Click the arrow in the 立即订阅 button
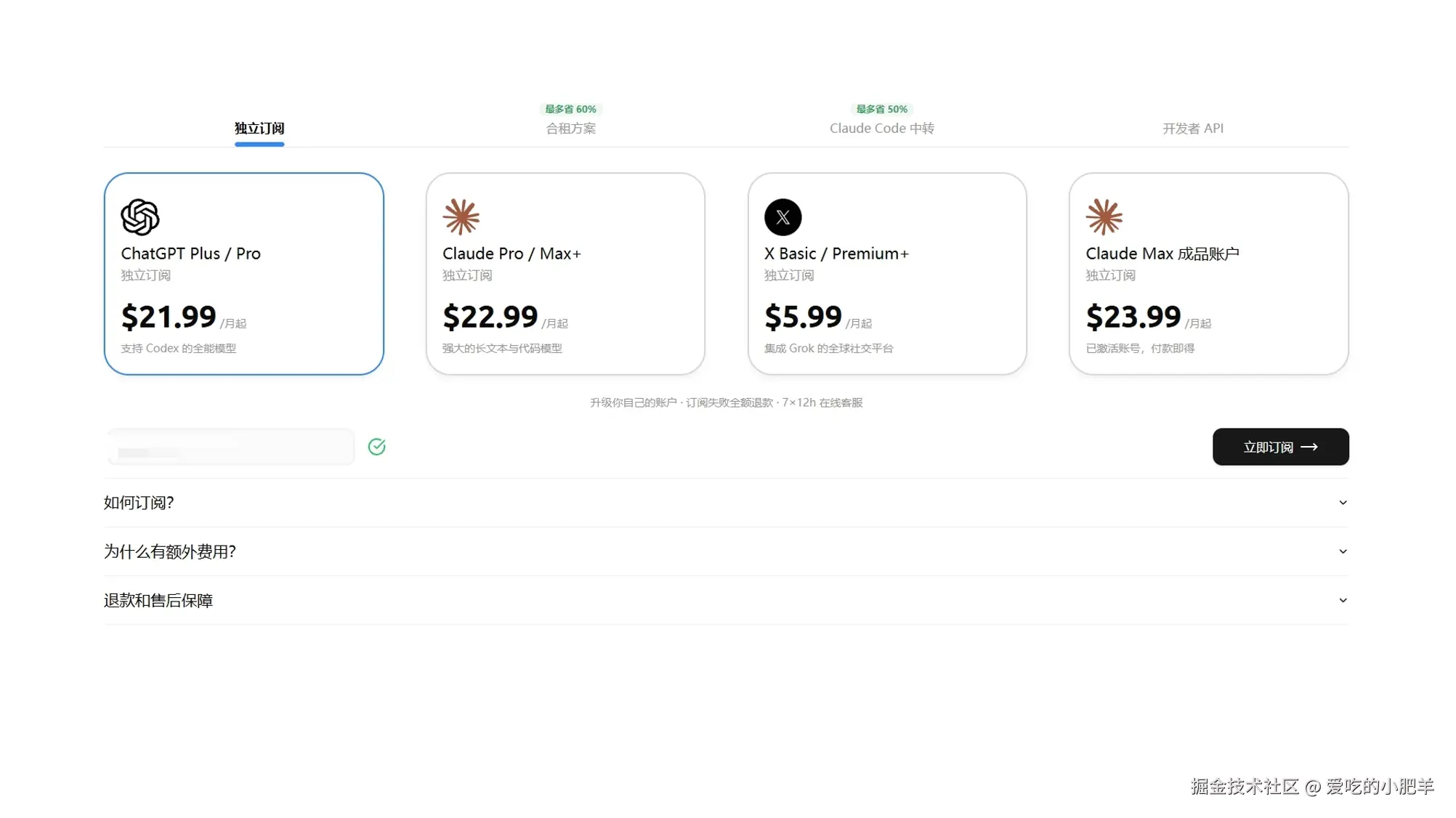The image size is (1456, 818). pyautogui.click(x=1309, y=448)
